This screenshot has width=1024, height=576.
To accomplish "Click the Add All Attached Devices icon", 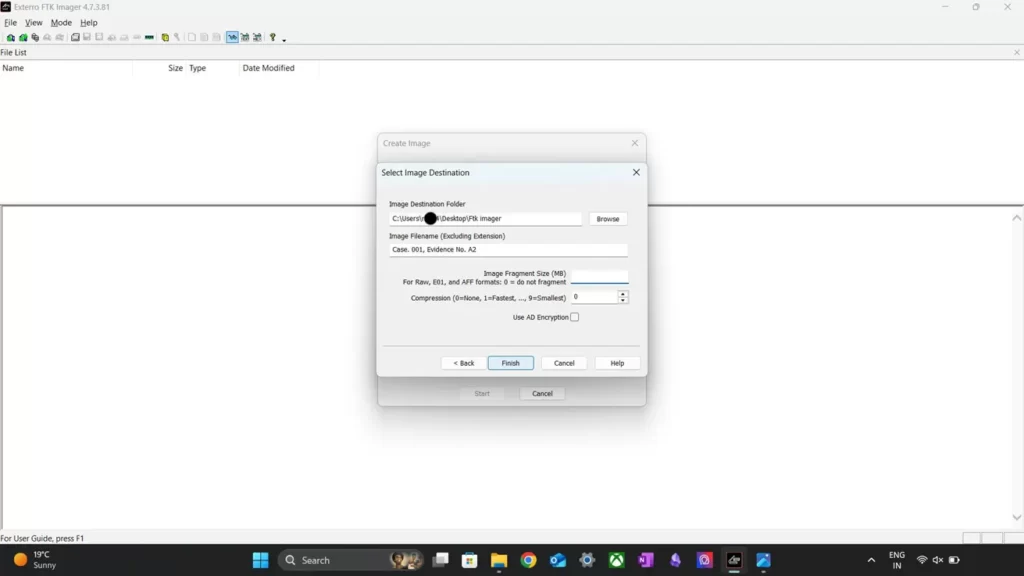I will pos(22,38).
